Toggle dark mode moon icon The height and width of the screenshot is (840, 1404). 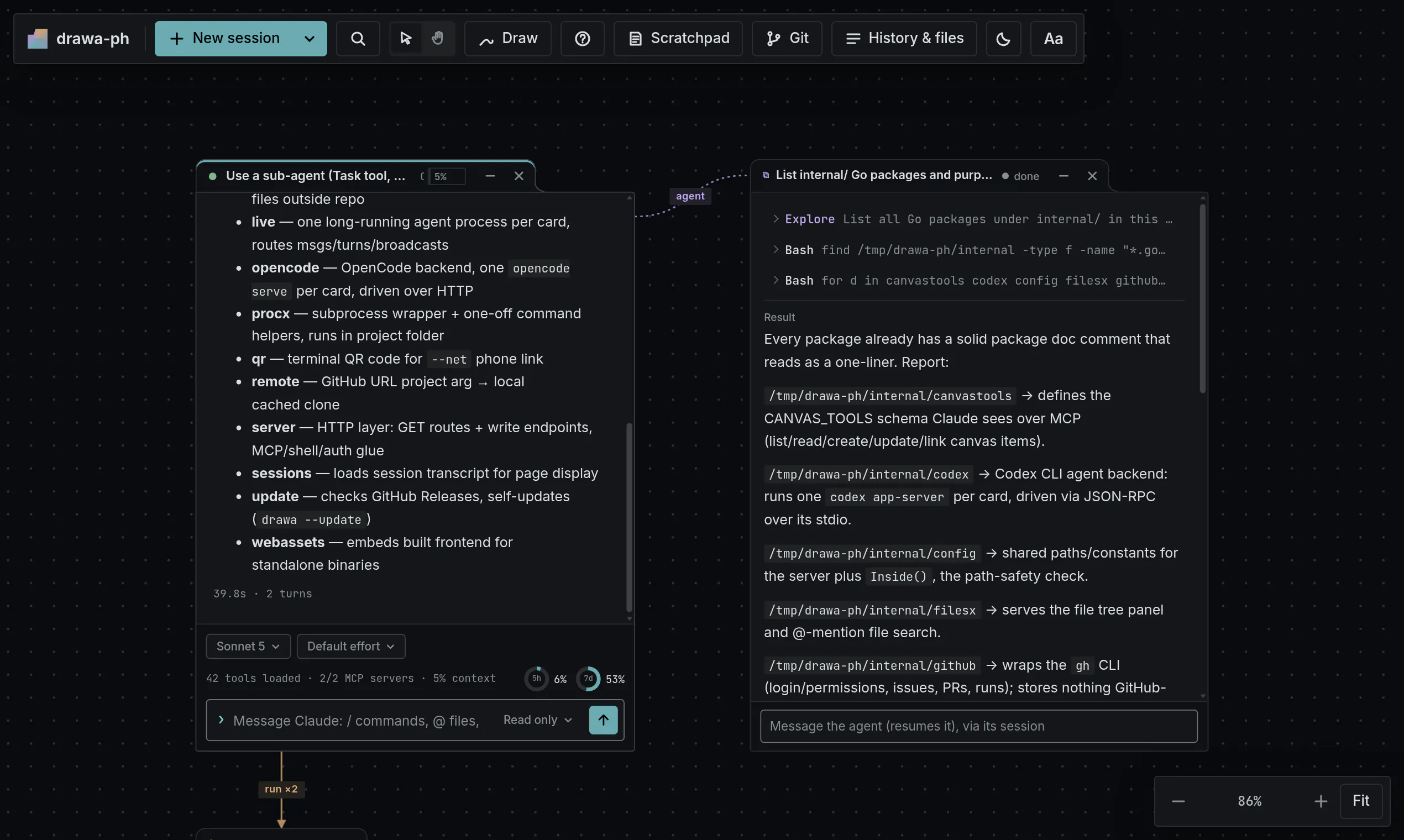click(x=1003, y=39)
